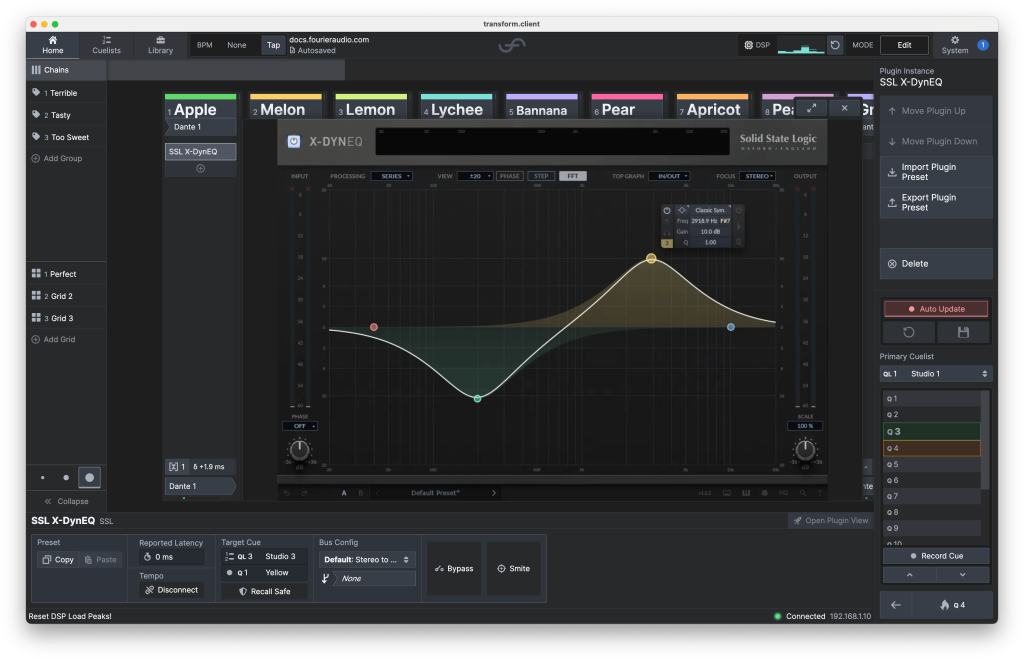Open the Processing SERIES dropdown
The width and height of the screenshot is (1024, 660).
[x=391, y=176]
